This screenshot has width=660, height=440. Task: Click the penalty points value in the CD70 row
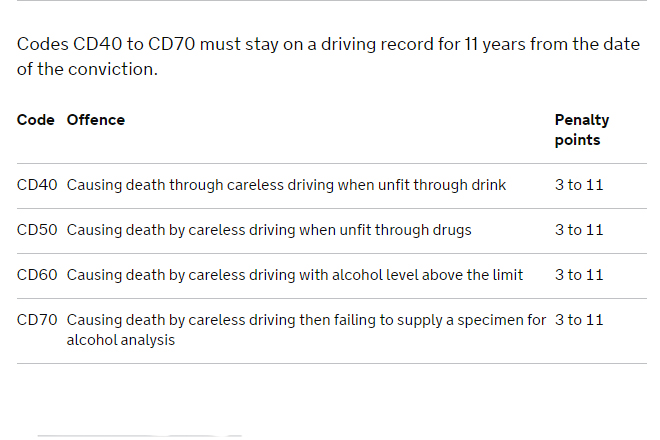[579, 320]
